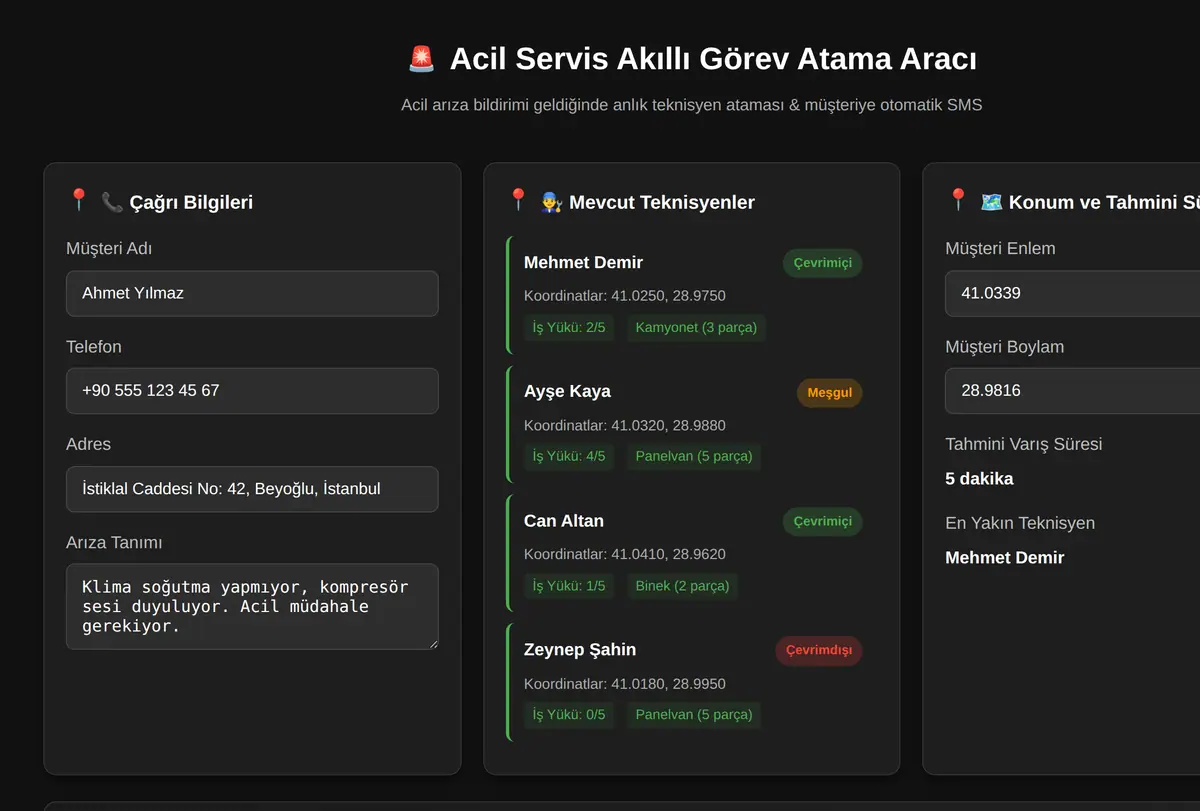Focus the Müşteri Enlem field showing 41.0339

[x=1072, y=293]
